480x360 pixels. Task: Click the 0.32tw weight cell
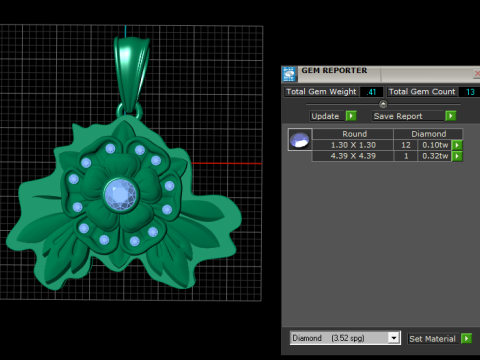click(435, 156)
